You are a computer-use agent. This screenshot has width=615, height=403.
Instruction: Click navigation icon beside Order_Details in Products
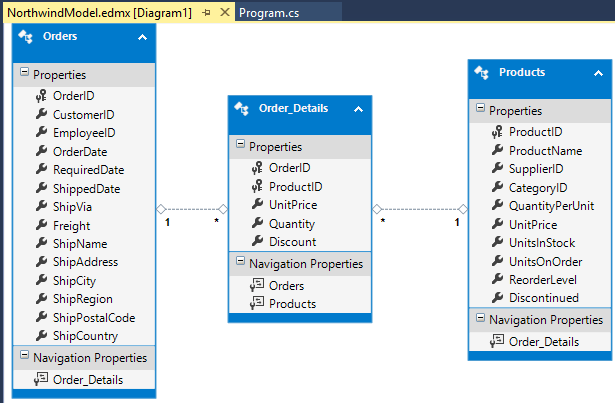pyautogui.click(x=497, y=341)
